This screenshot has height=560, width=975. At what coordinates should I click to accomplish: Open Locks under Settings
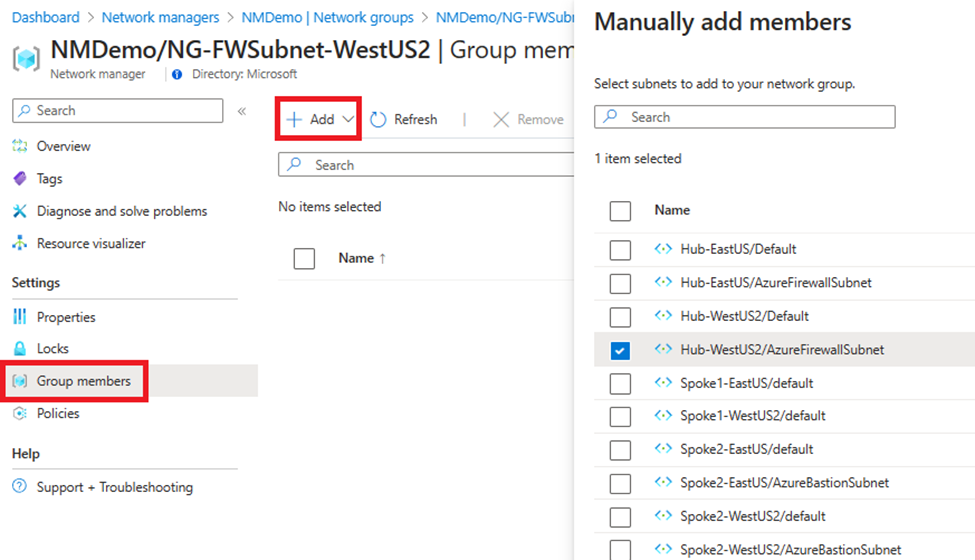[52, 349]
